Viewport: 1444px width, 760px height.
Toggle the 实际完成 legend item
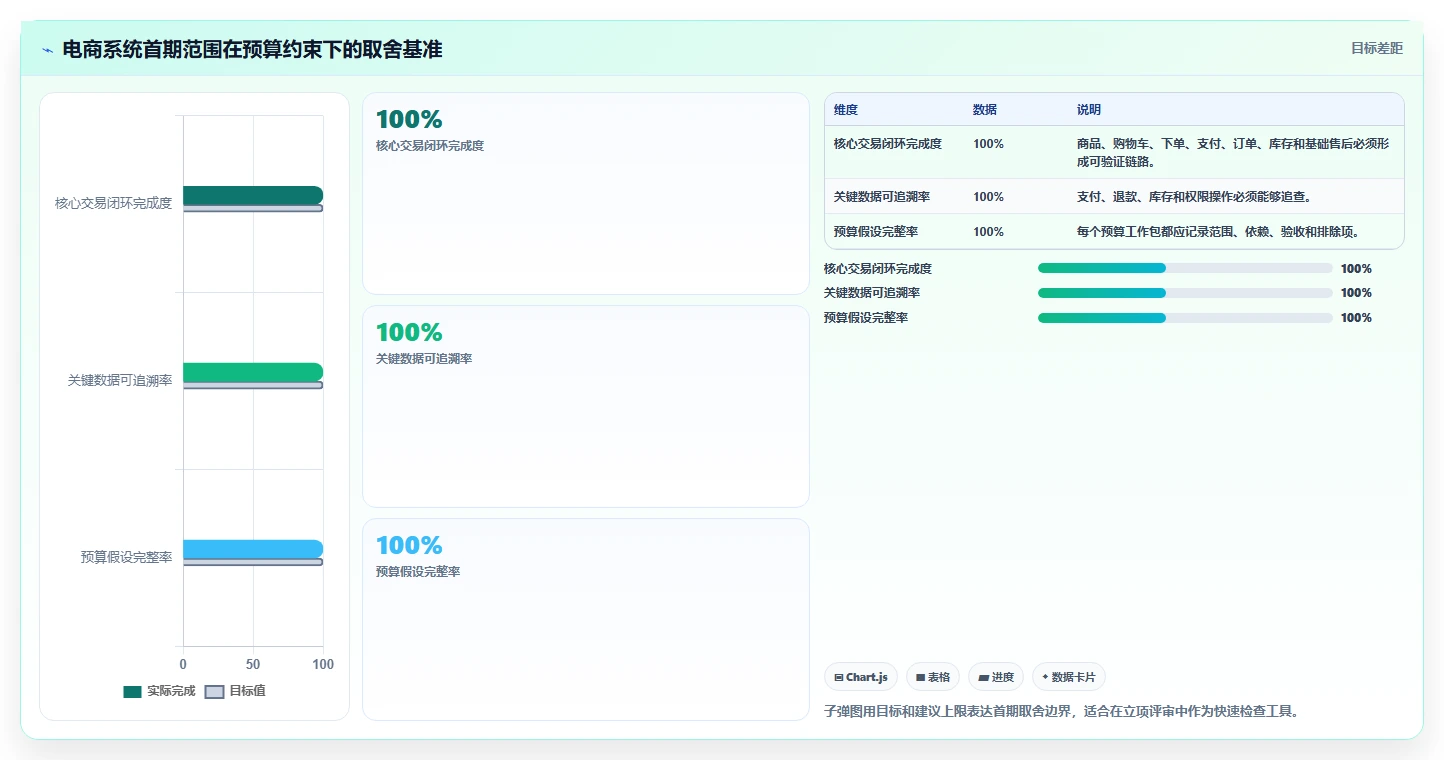click(x=159, y=691)
